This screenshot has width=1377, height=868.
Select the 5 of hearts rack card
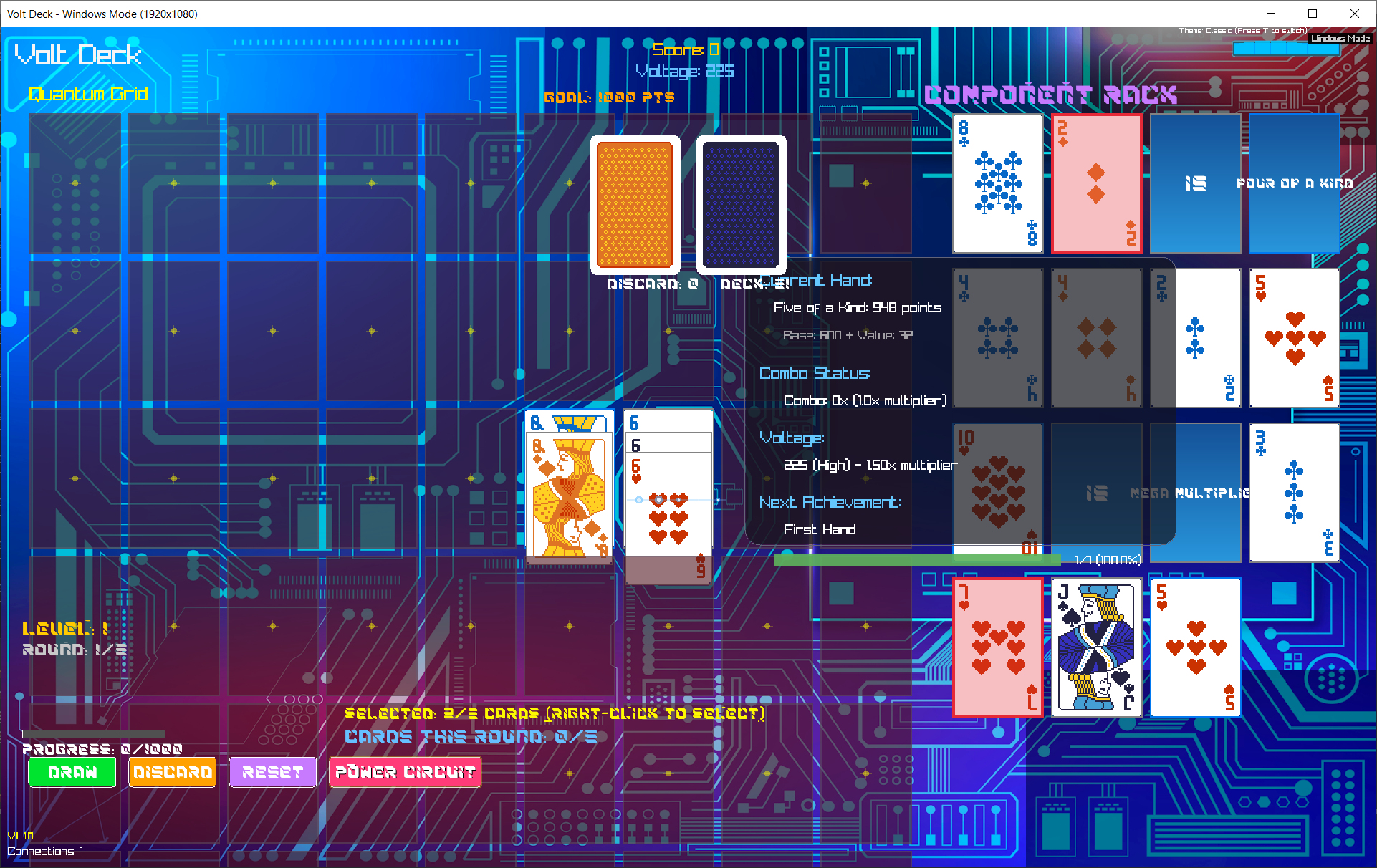coord(1294,338)
